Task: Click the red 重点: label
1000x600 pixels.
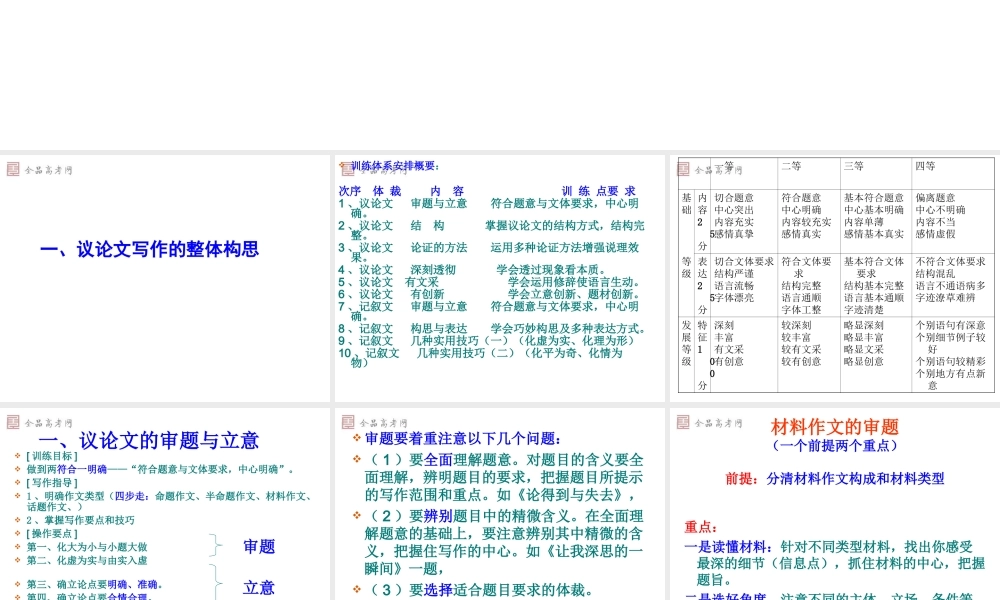Action: click(x=701, y=527)
